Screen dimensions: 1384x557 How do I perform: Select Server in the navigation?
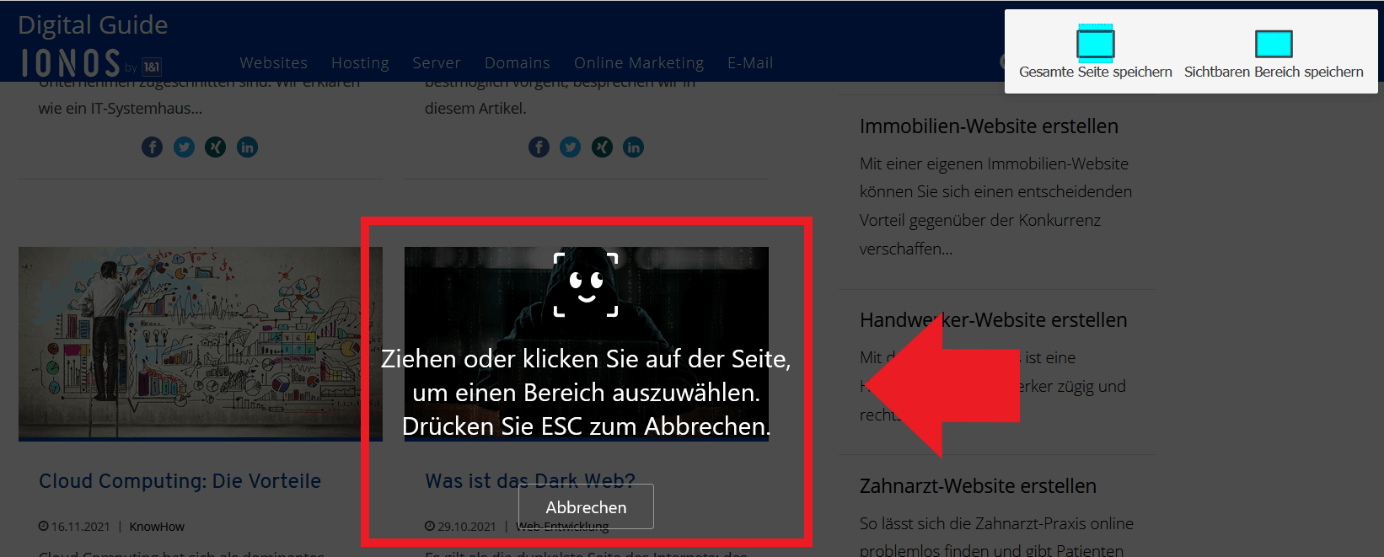pyautogui.click(x=437, y=62)
